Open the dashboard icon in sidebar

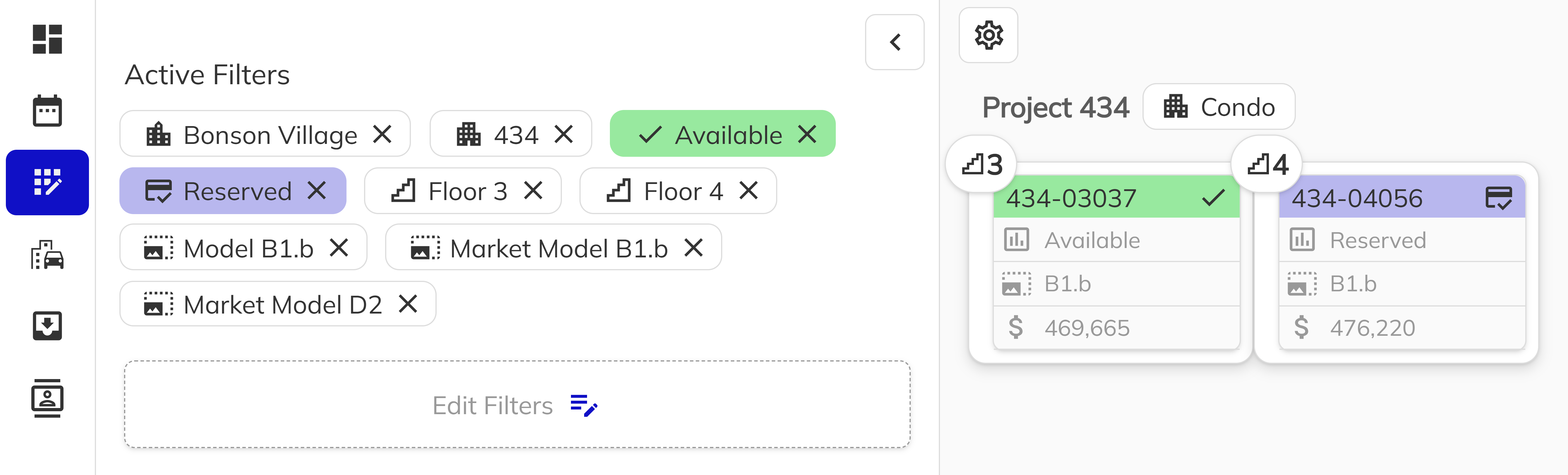pos(47,39)
